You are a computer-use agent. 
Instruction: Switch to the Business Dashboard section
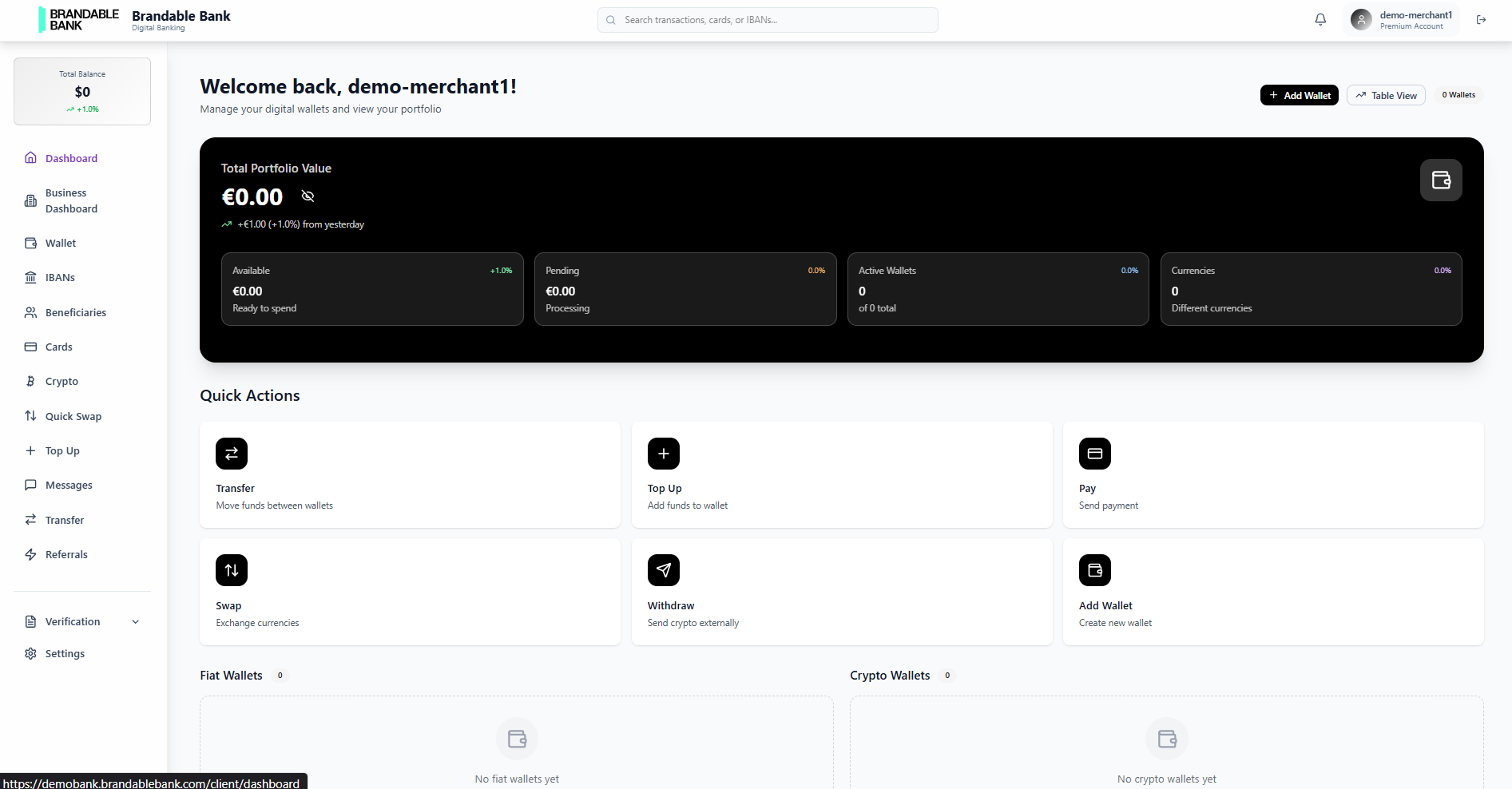(72, 200)
